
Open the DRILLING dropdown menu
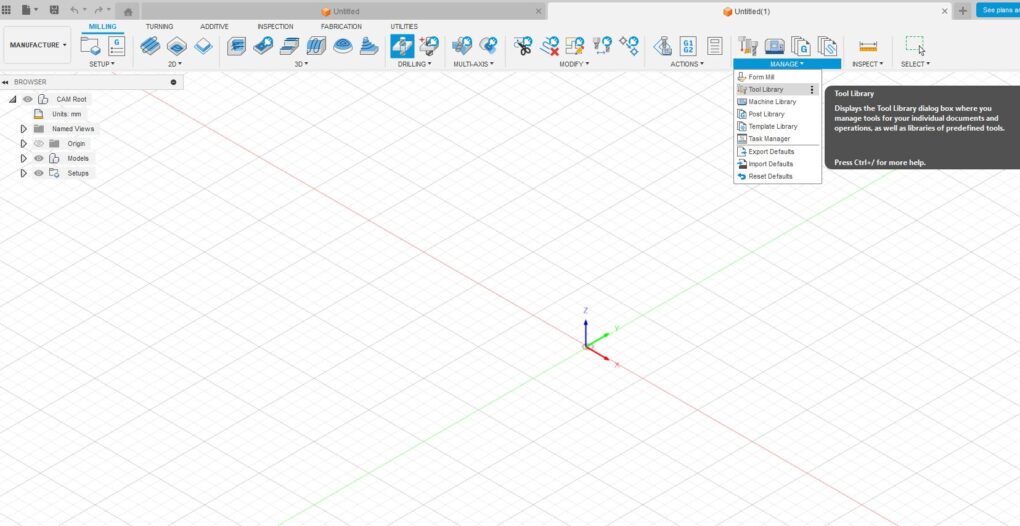pos(414,64)
